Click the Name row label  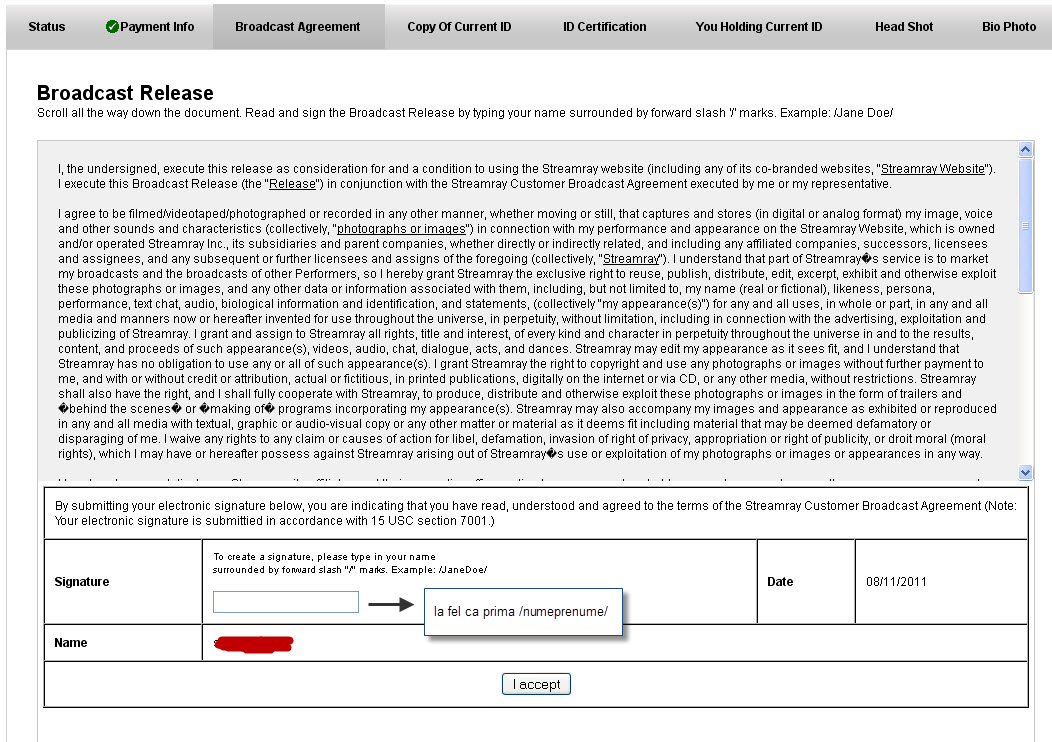point(70,643)
